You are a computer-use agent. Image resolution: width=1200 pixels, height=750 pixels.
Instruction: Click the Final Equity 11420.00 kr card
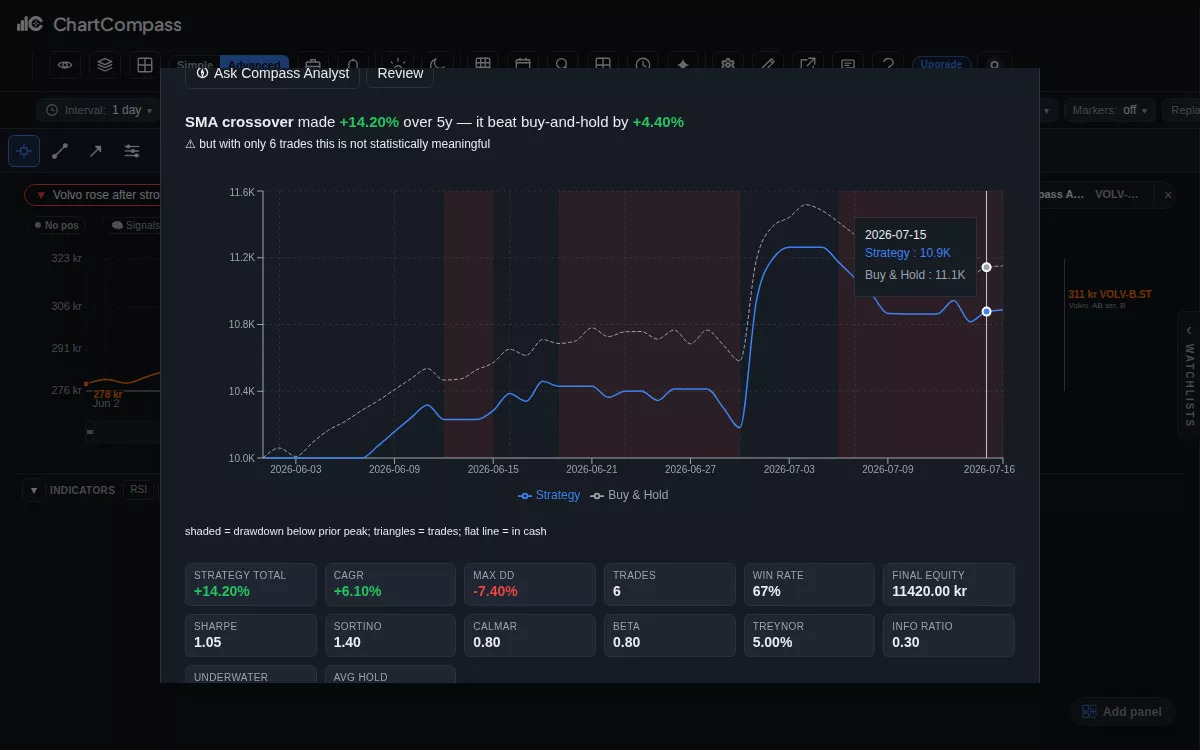[949, 584]
